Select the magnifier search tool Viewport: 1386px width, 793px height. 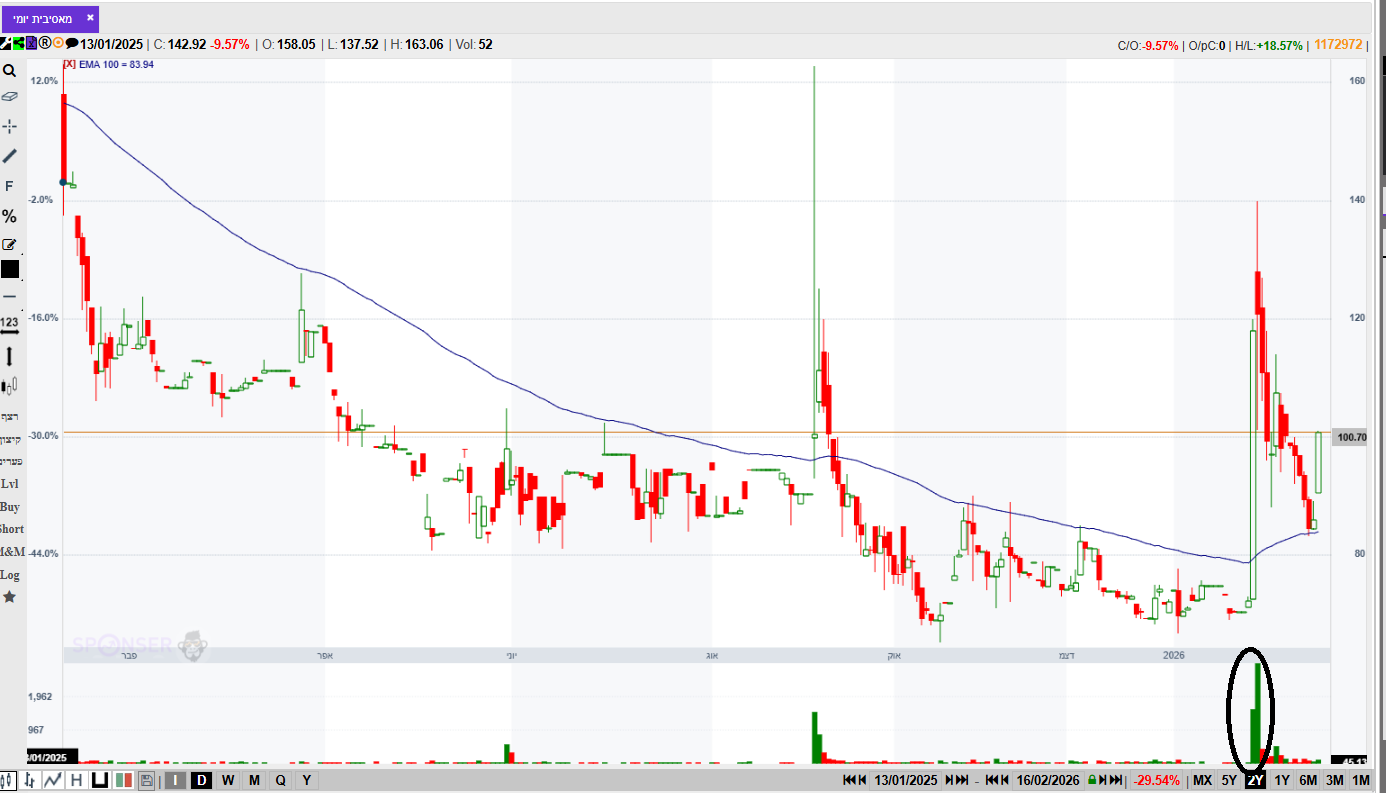click(9, 71)
